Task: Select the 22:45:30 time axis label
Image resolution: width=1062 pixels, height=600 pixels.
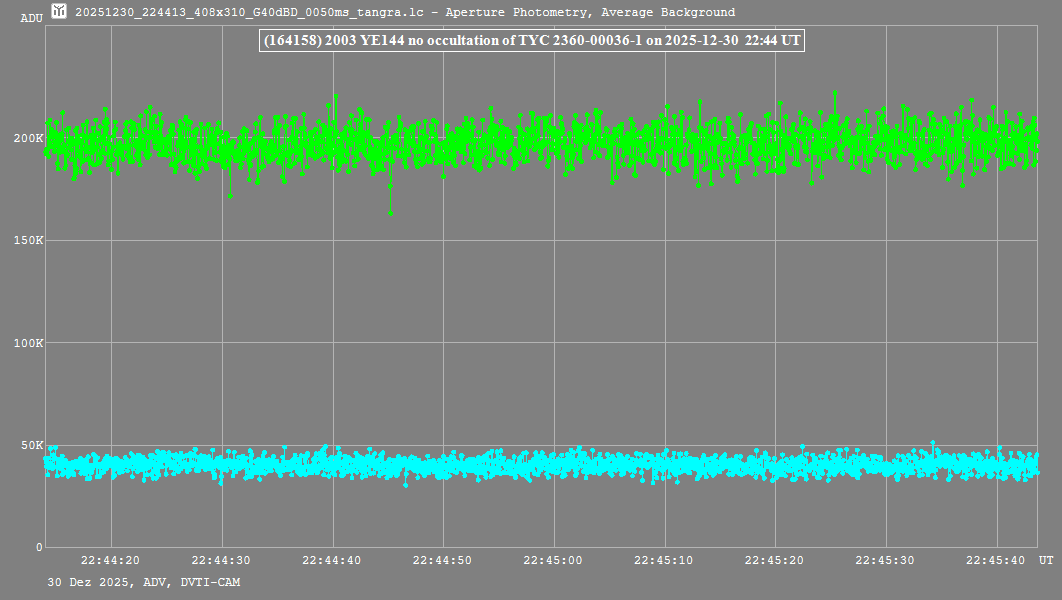Action: click(x=886, y=561)
